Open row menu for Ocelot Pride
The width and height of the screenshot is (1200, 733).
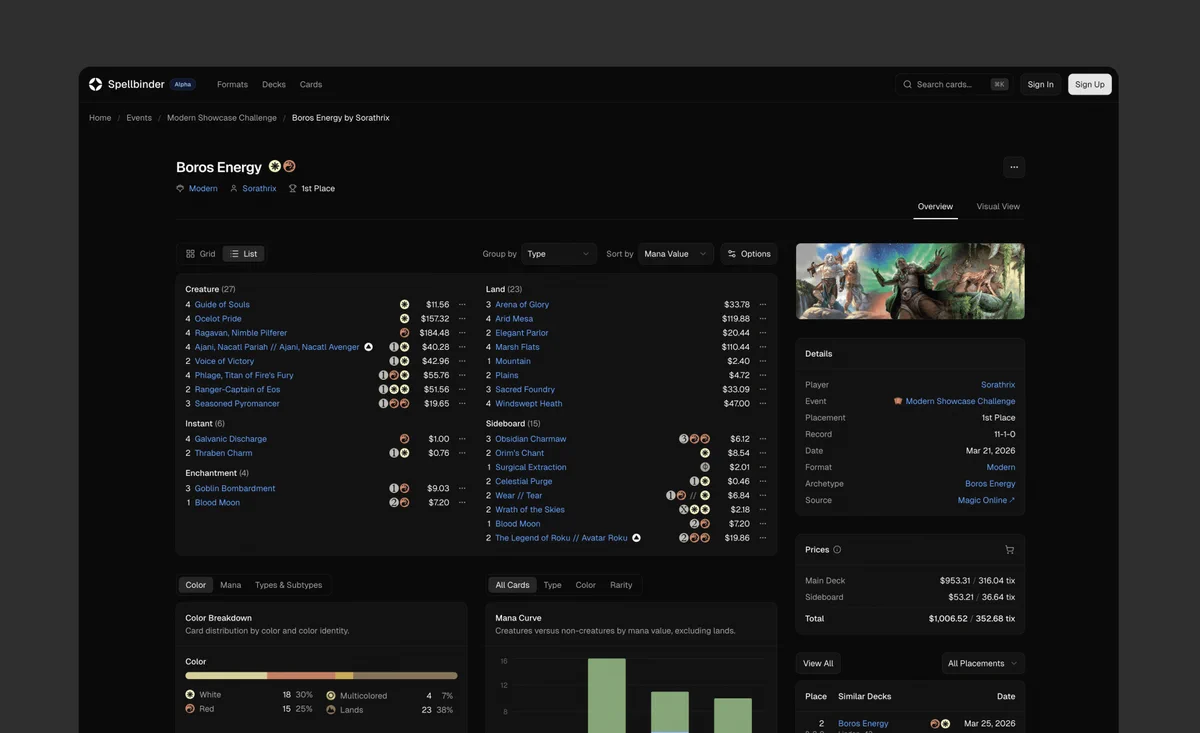coord(462,319)
